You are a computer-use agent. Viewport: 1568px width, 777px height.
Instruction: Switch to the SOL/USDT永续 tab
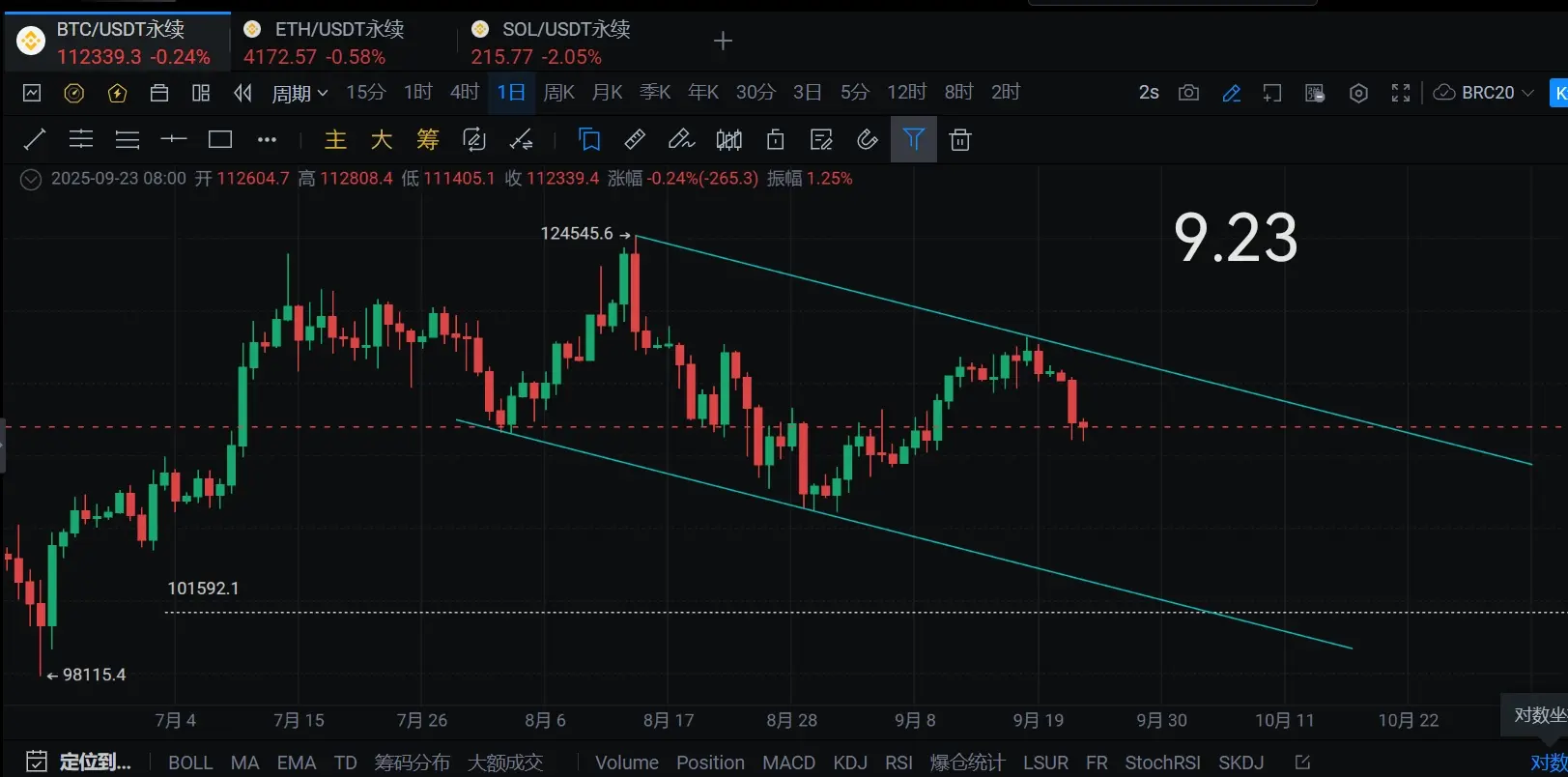click(551, 43)
